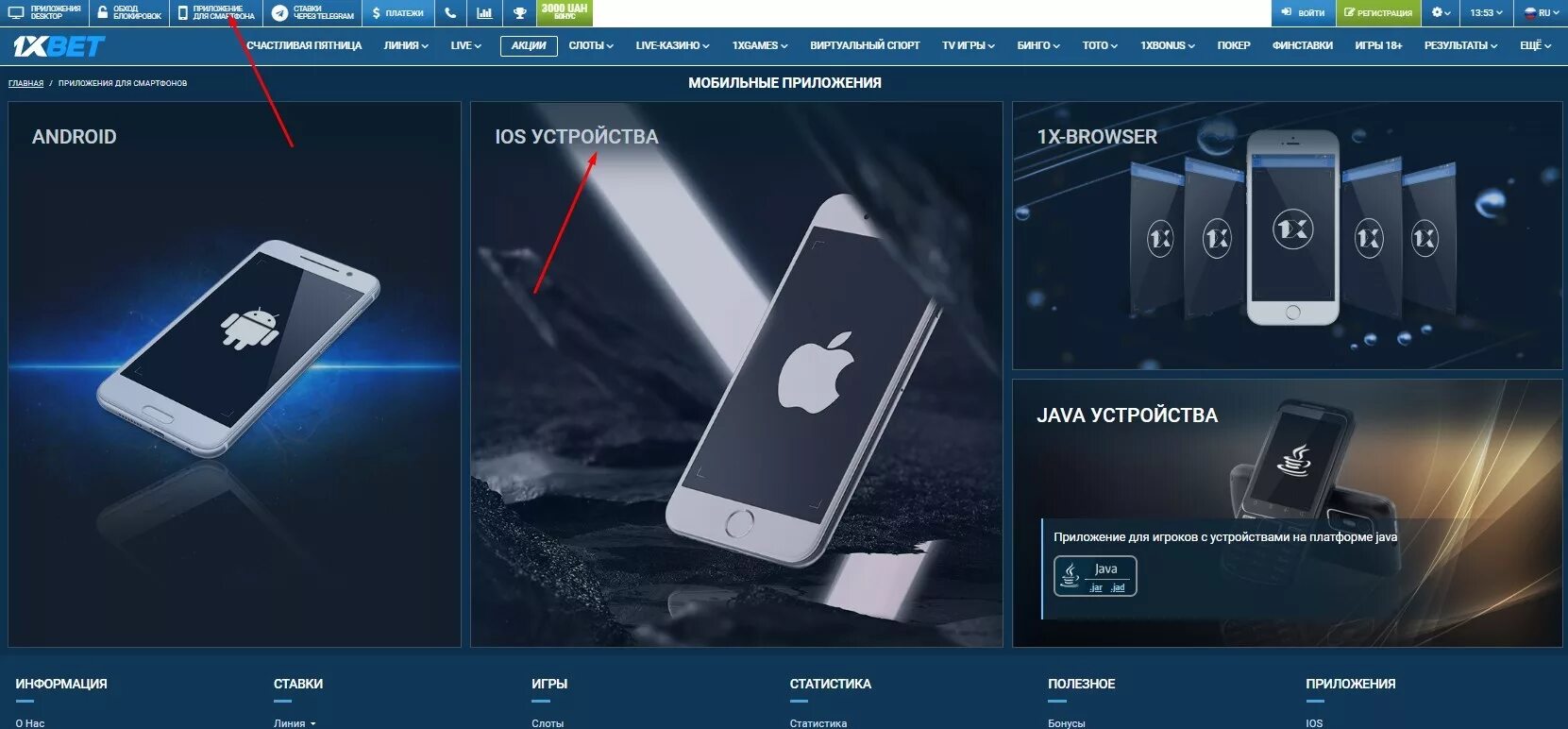The height and width of the screenshot is (729, 1568).
Task: Expand the 'Линия' menu
Action: coord(406,45)
